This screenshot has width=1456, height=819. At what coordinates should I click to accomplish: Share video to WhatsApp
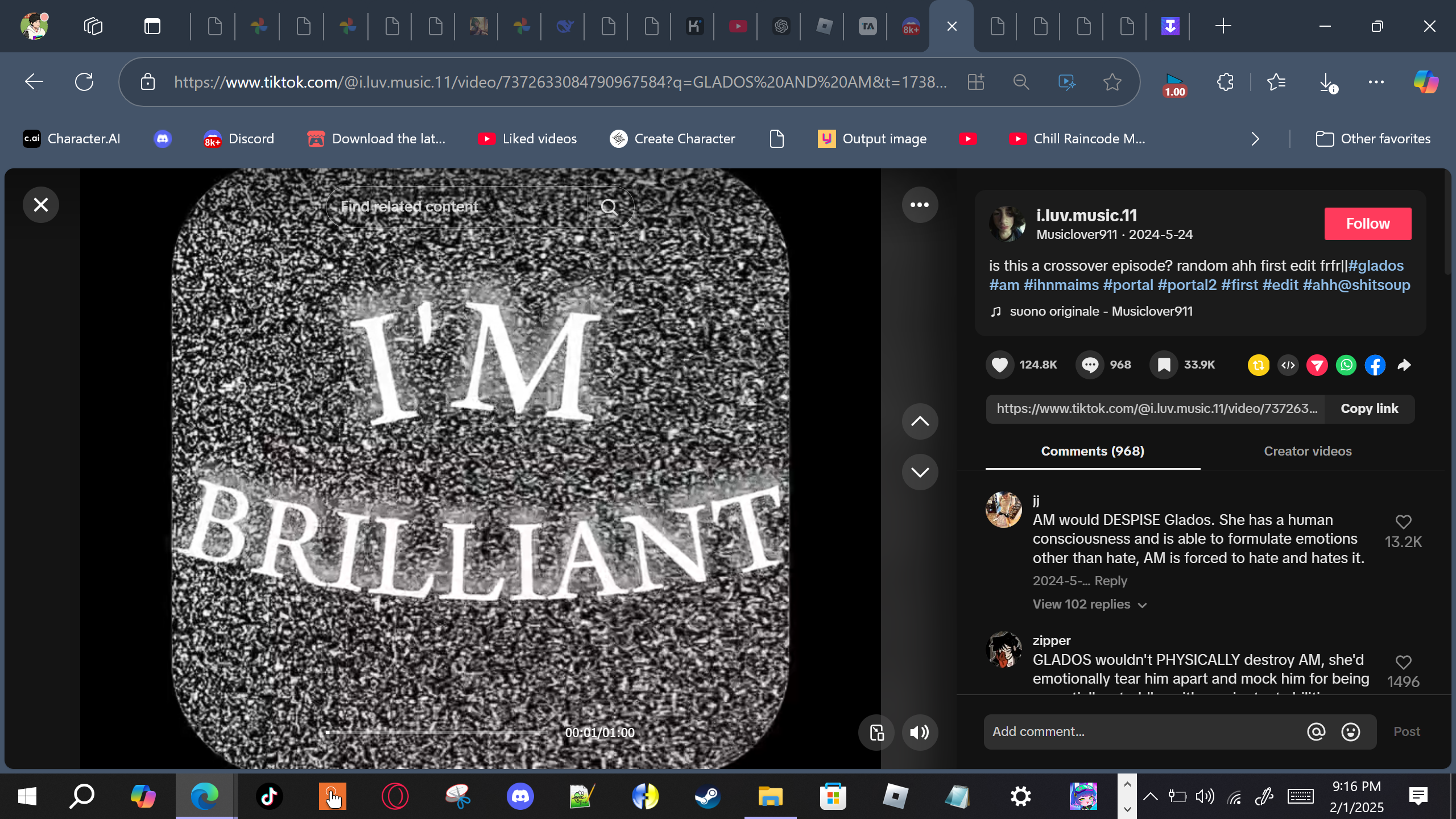pyautogui.click(x=1346, y=365)
